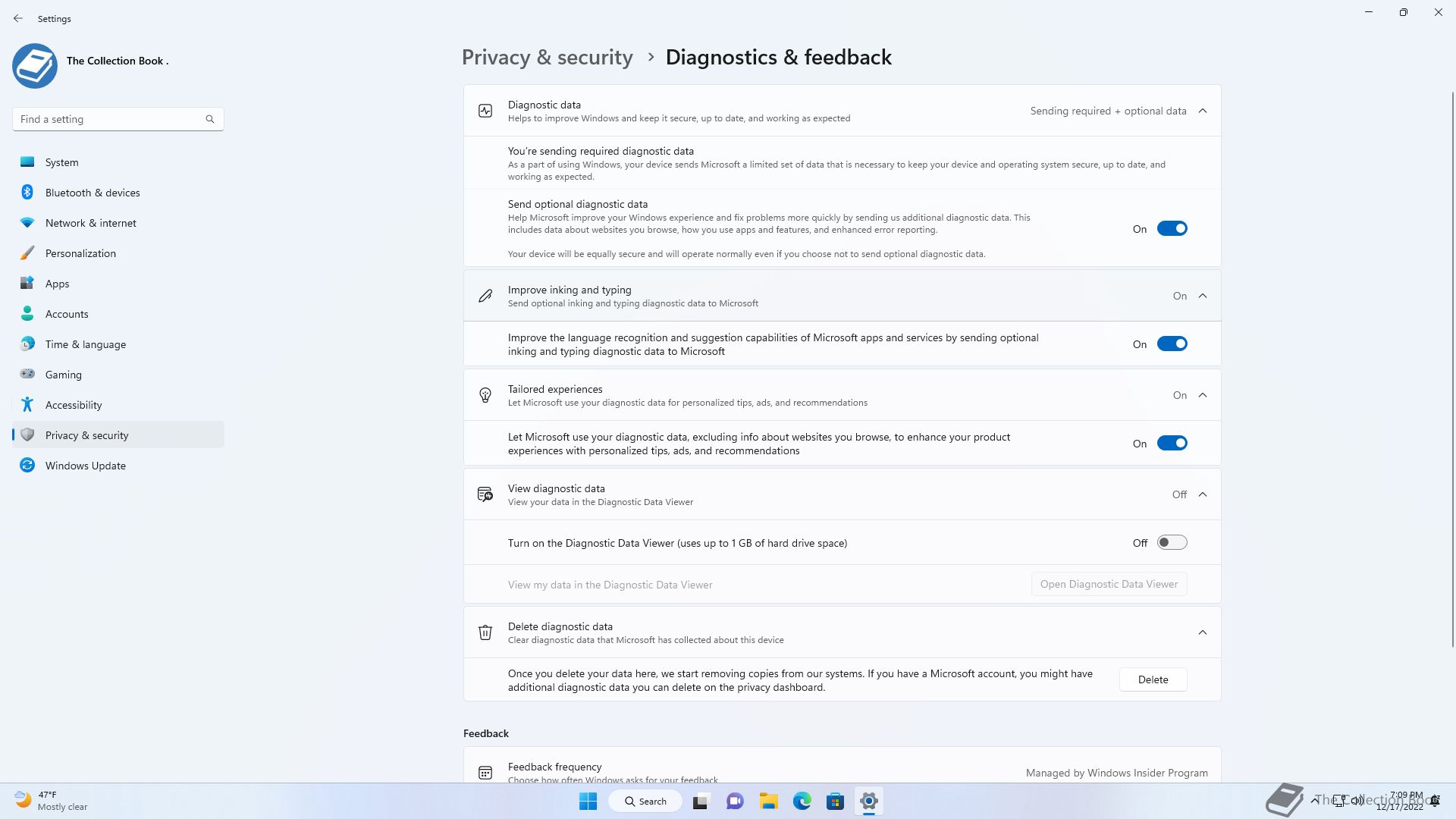Click the Accessibility figure icon
1456x819 pixels.
pos(27,404)
